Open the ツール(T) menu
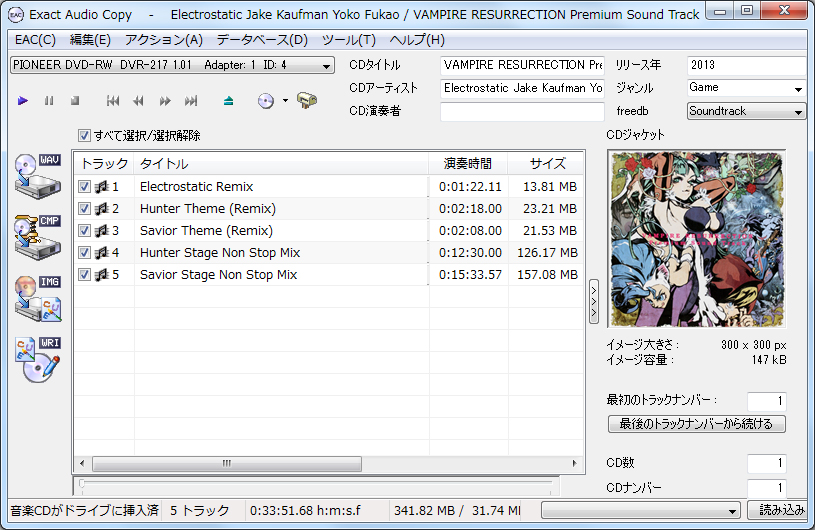 point(348,40)
